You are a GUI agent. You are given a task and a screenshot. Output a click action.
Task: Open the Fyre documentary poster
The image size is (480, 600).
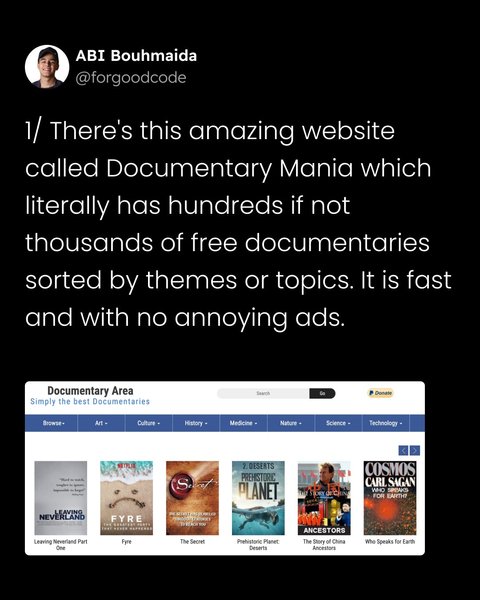click(126, 498)
